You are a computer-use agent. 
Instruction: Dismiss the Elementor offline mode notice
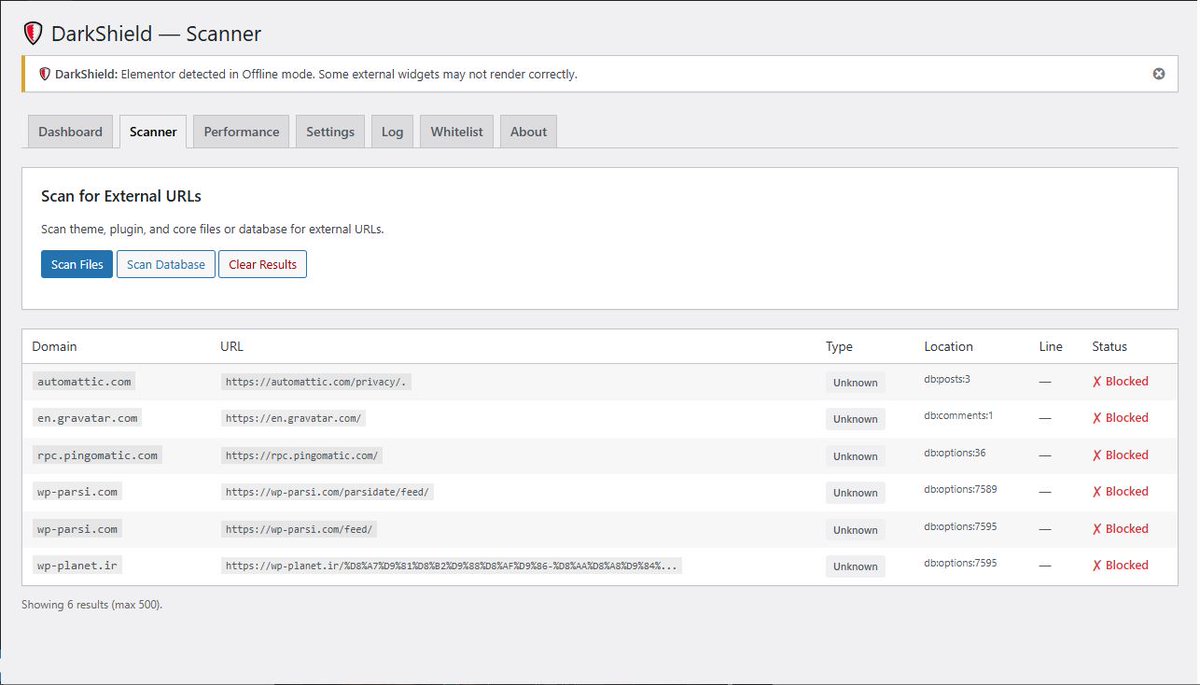pyautogui.click(x=1159, y=74)
